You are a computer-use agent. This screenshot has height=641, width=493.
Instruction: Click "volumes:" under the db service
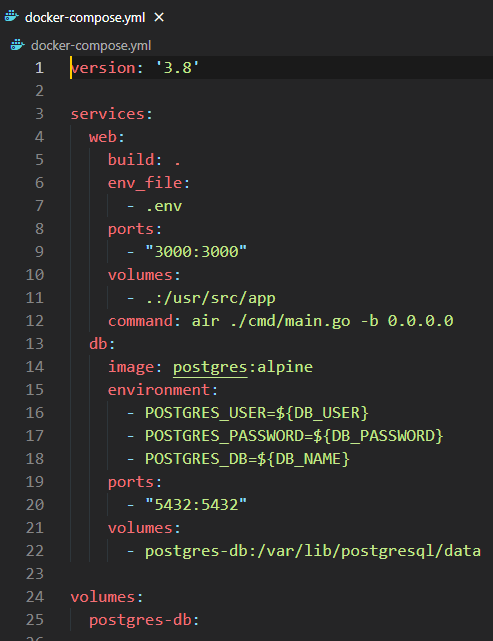click(x=144, y=528)
